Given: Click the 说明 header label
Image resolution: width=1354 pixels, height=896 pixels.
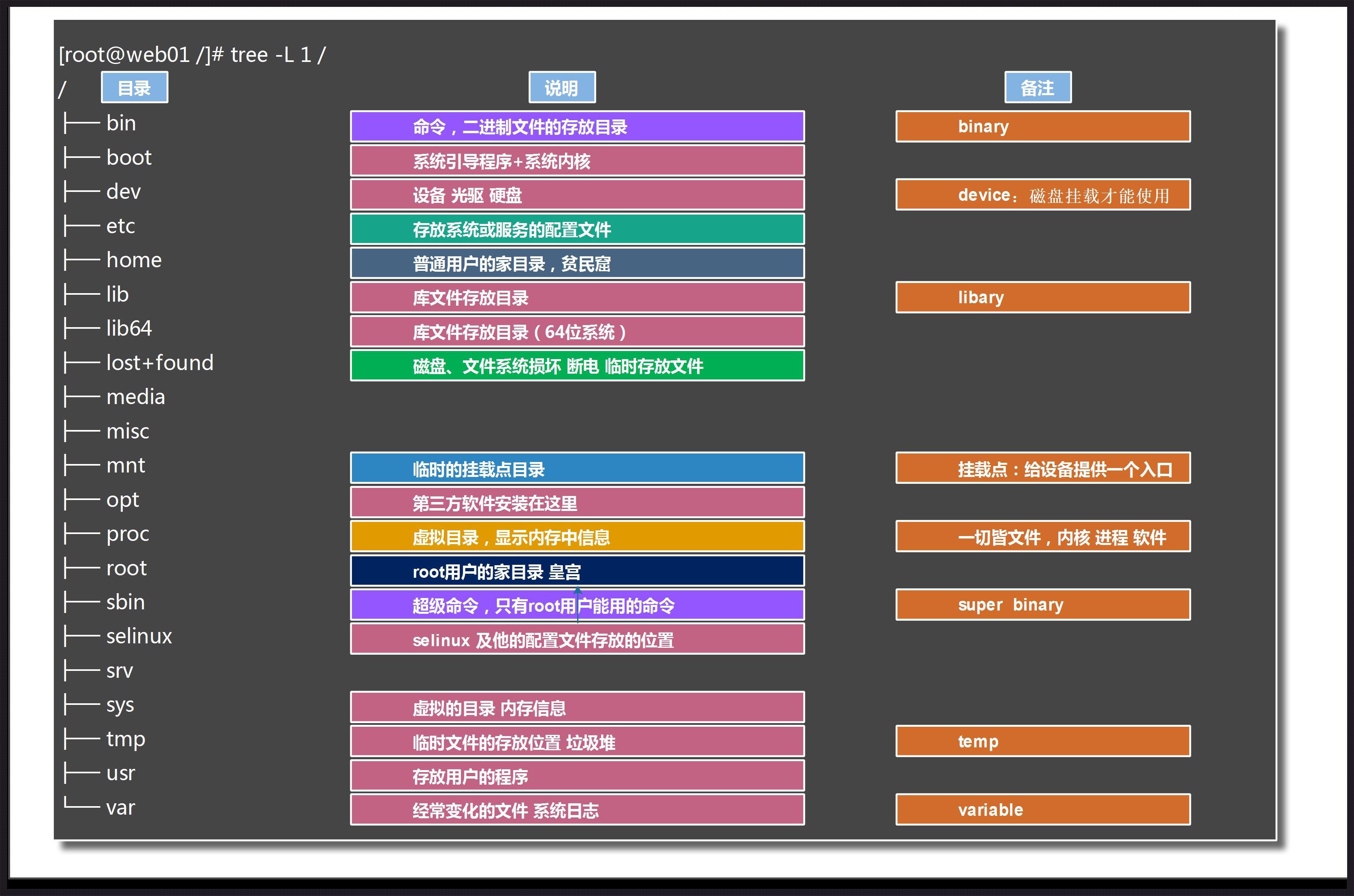Looking at the screenshot, I should [563, 87].
